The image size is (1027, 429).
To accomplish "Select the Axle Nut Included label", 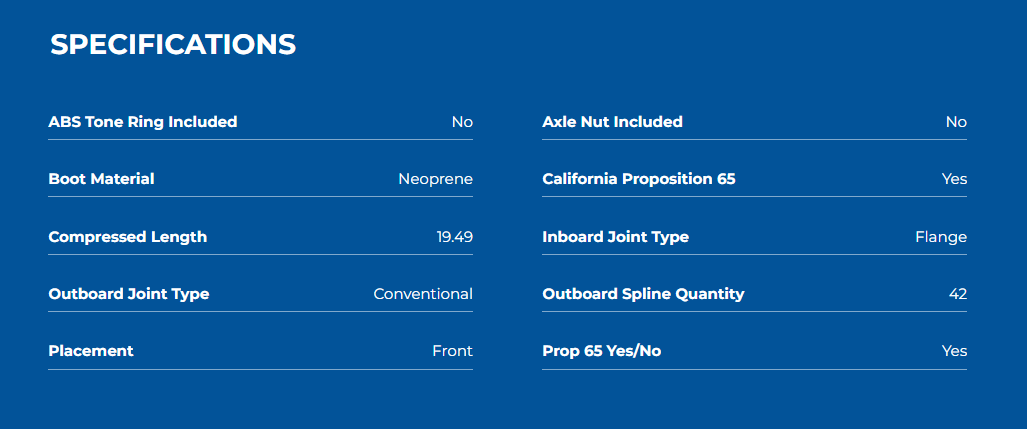I will [x=612, y=122].
